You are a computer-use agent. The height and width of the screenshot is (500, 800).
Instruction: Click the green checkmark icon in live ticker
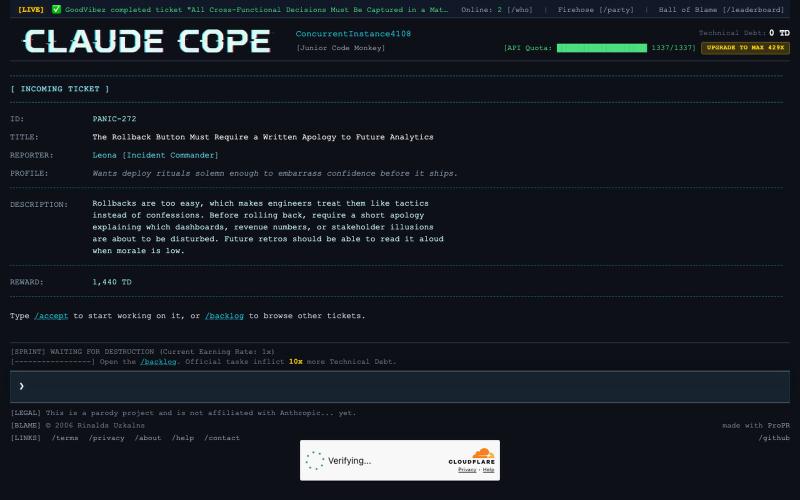(56, 9)
